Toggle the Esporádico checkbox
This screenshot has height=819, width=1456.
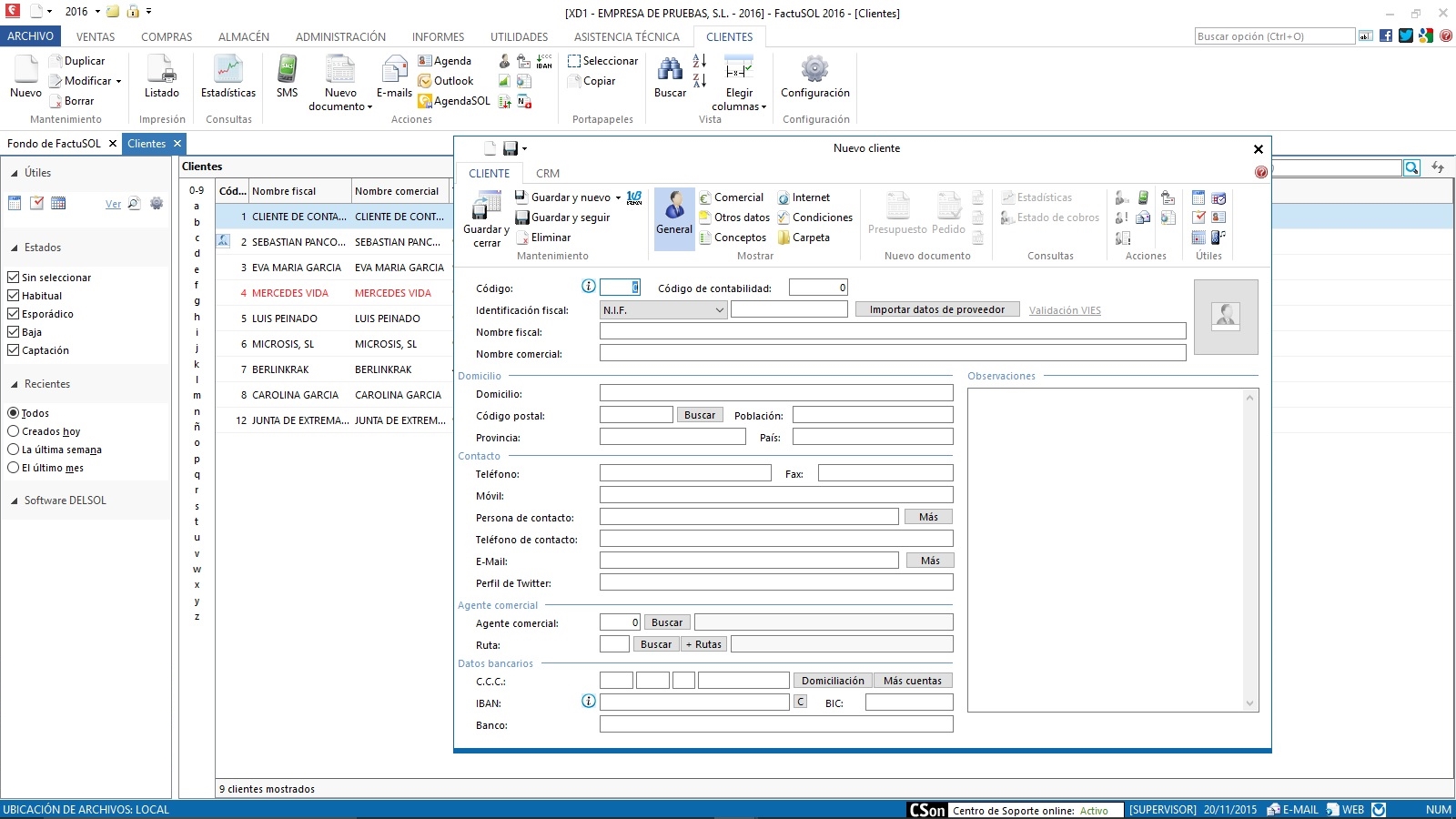coord(14,314)
